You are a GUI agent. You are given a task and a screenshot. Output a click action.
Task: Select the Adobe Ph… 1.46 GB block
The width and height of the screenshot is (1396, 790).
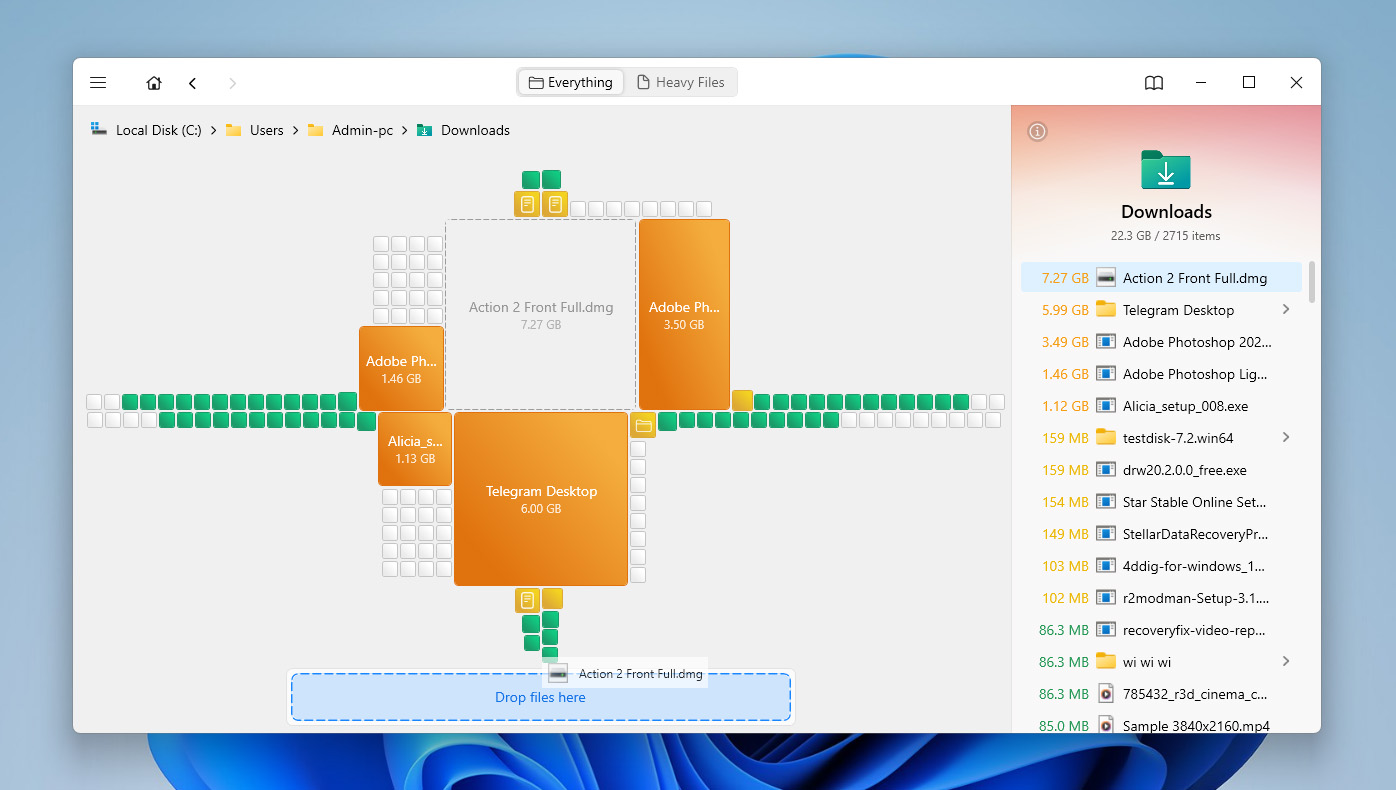pos(401,369)
